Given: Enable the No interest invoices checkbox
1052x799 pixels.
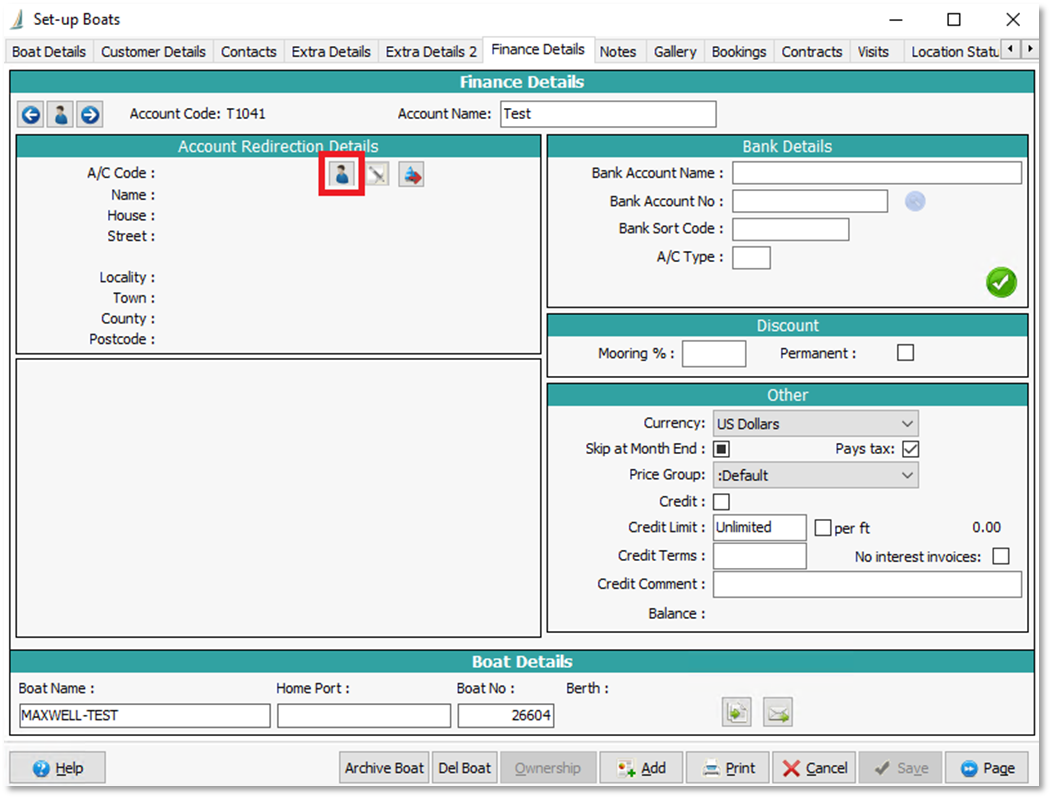Looking at the screenshot, I should (1000, 556).
